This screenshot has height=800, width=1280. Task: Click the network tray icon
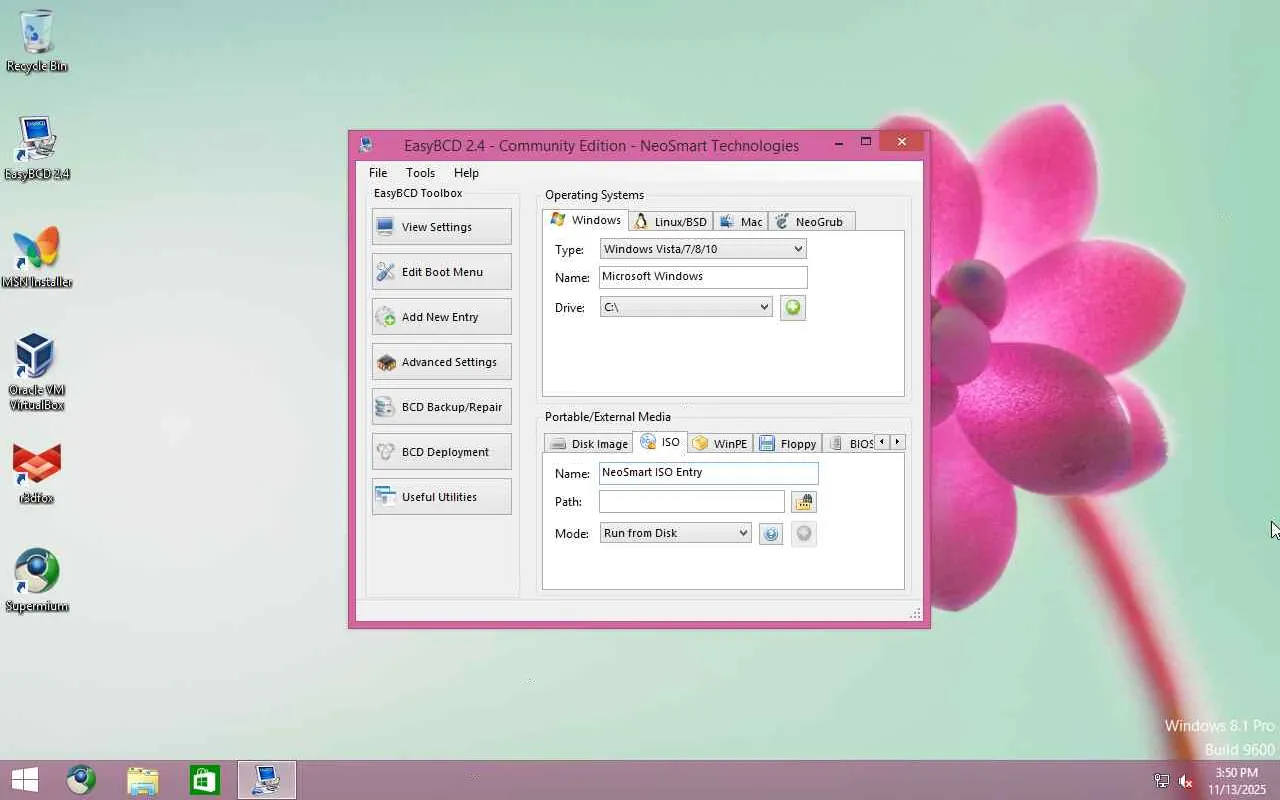tap(1162, 781)
